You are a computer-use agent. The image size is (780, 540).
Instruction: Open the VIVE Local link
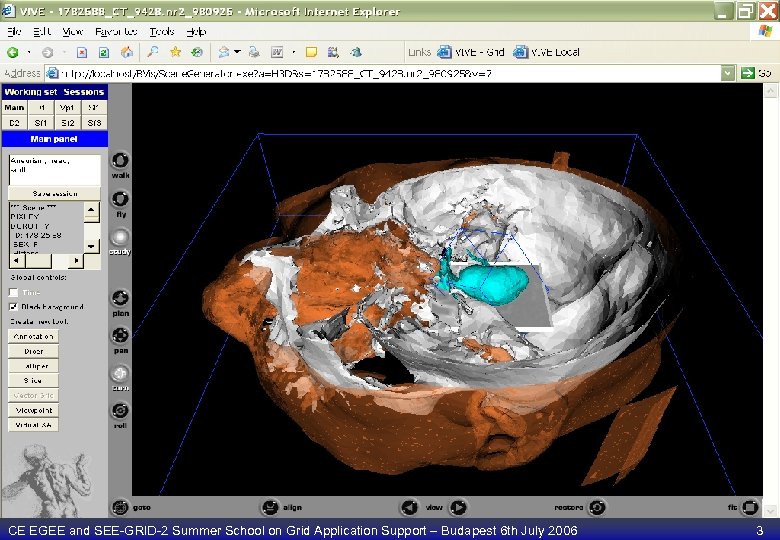click(547, 52)
